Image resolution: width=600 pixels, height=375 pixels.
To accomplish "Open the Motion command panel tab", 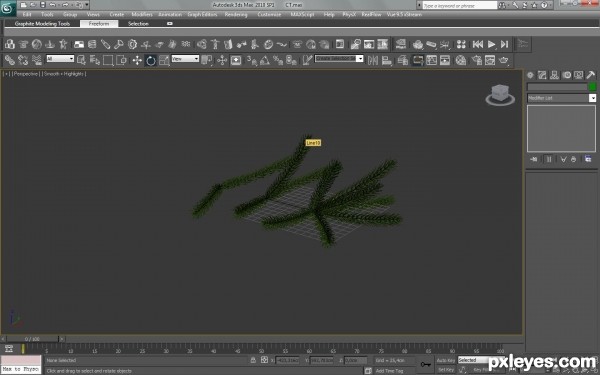I will (x=567, y=75).
